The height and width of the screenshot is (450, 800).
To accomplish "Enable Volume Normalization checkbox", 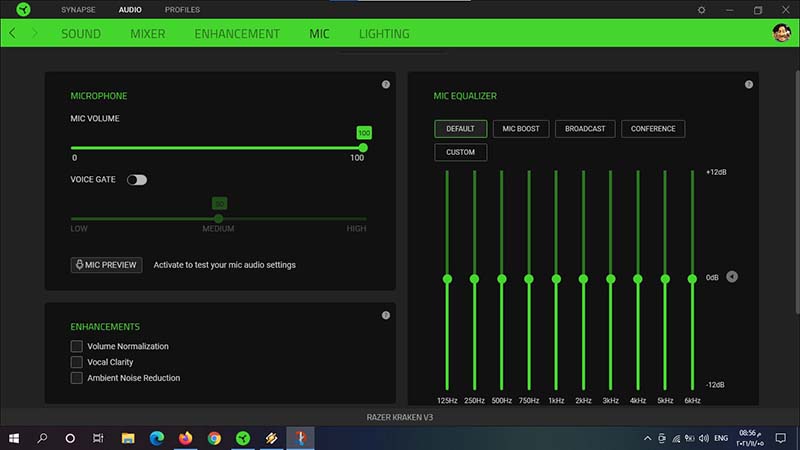I will 77,346.
